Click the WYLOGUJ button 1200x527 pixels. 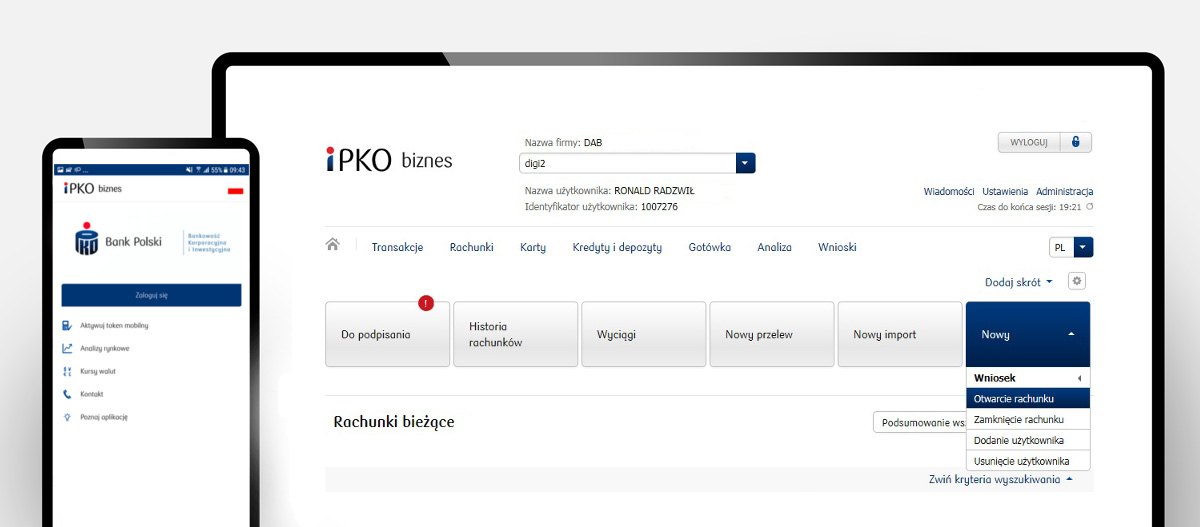(1028, 142)
